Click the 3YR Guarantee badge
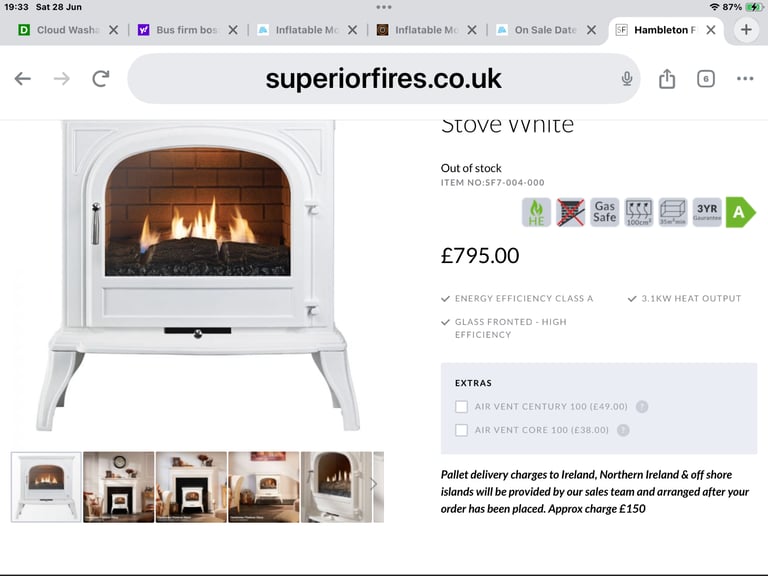Viewport: 768px width, 576px height. click(x=707, y=212)
